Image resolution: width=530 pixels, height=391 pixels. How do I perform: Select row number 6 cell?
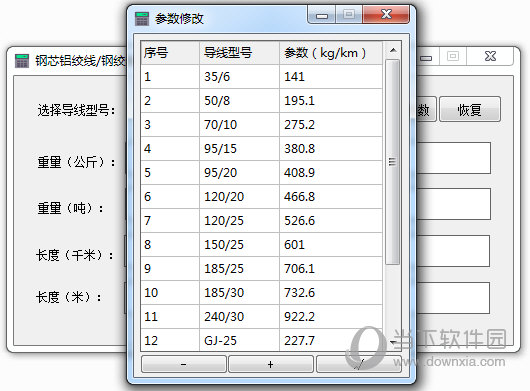[170, 197]
